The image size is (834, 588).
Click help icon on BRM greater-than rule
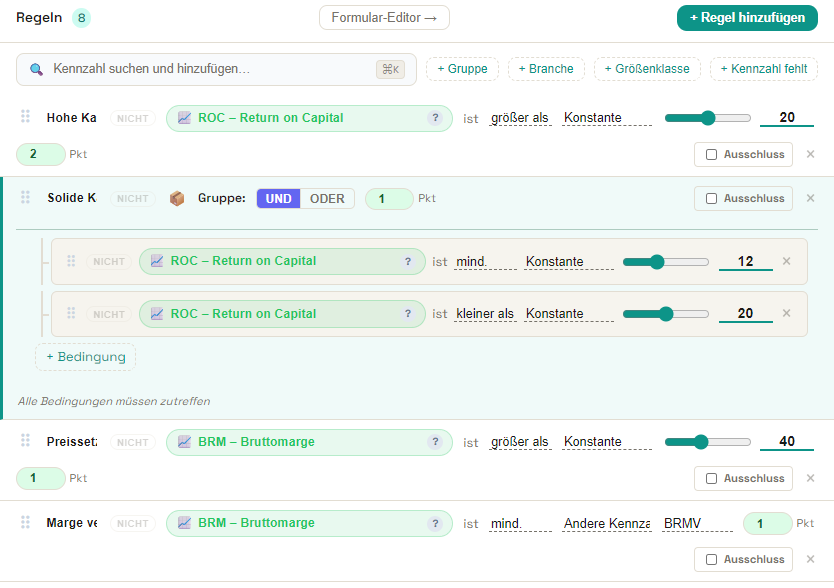[x=435, y=442]
